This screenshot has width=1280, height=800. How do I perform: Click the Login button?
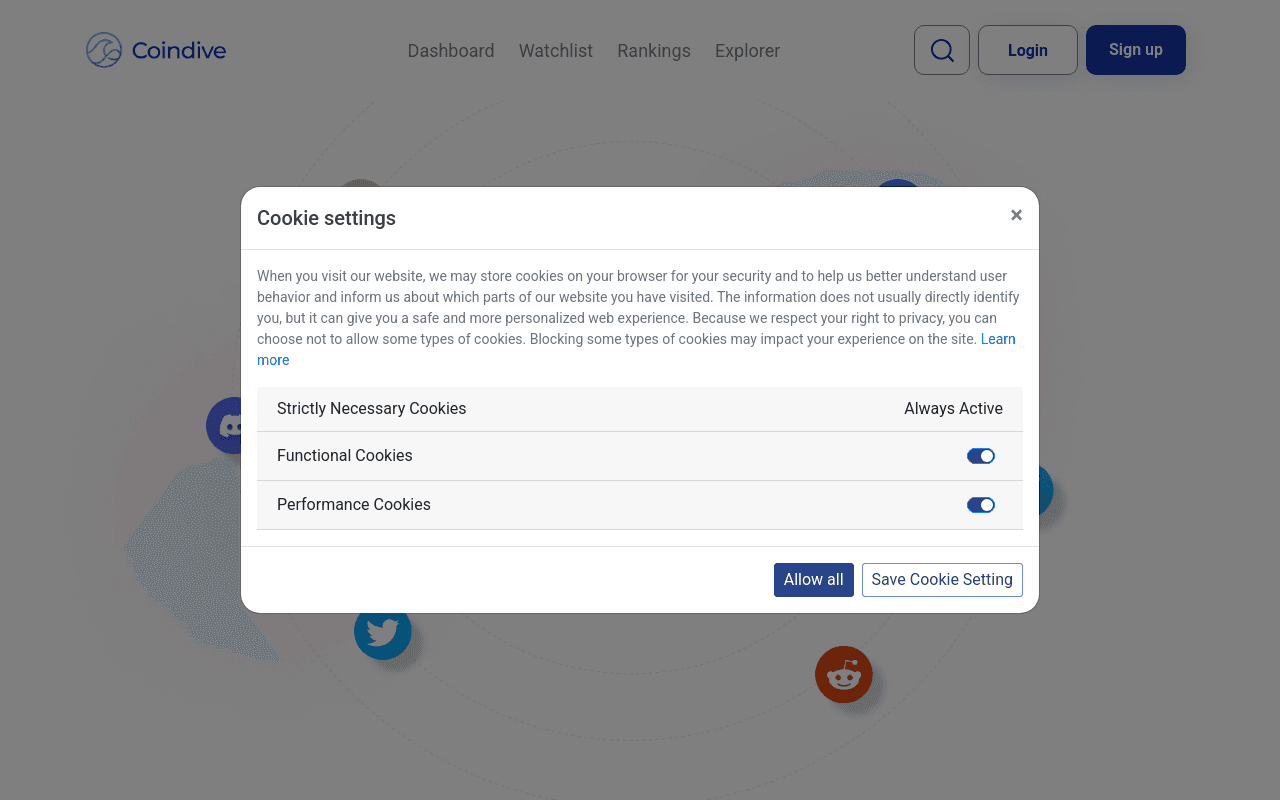pyautogui.click(x=1028, y=50)
